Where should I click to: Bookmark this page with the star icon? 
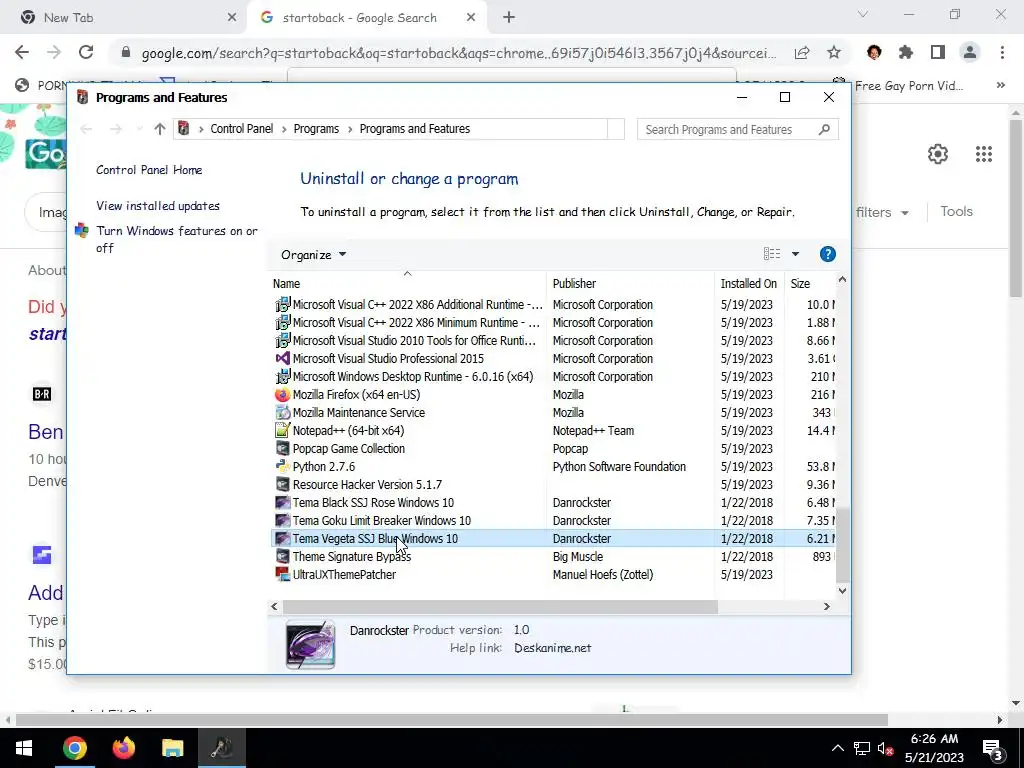pos(834,52)
